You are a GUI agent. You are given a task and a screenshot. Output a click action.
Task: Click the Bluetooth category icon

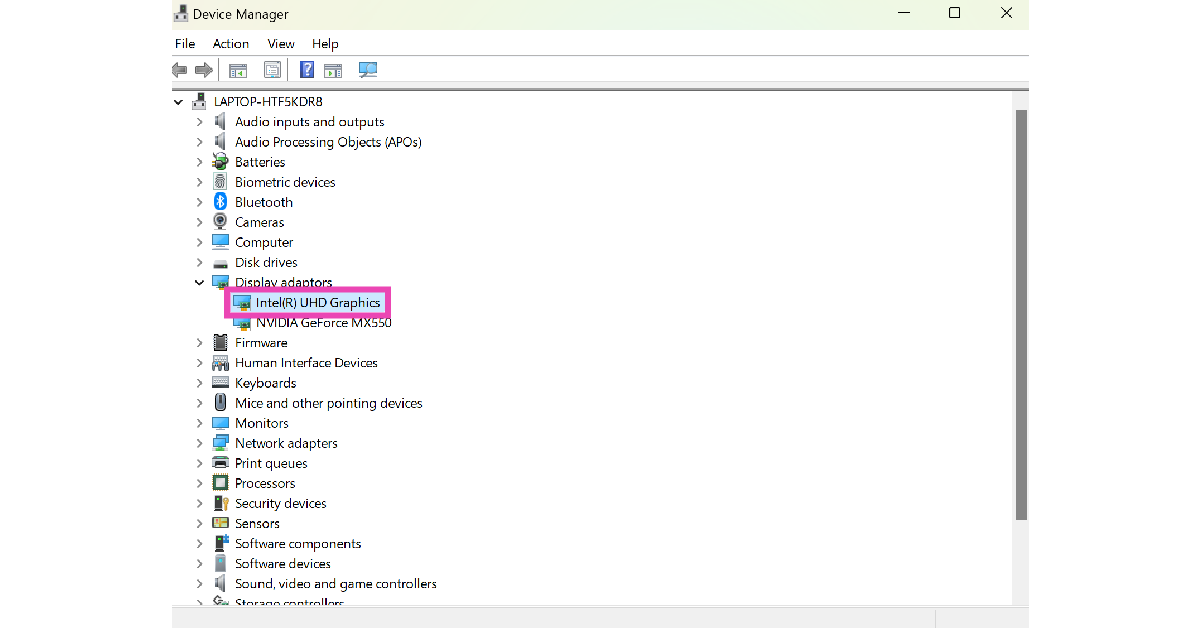point(220,202)
